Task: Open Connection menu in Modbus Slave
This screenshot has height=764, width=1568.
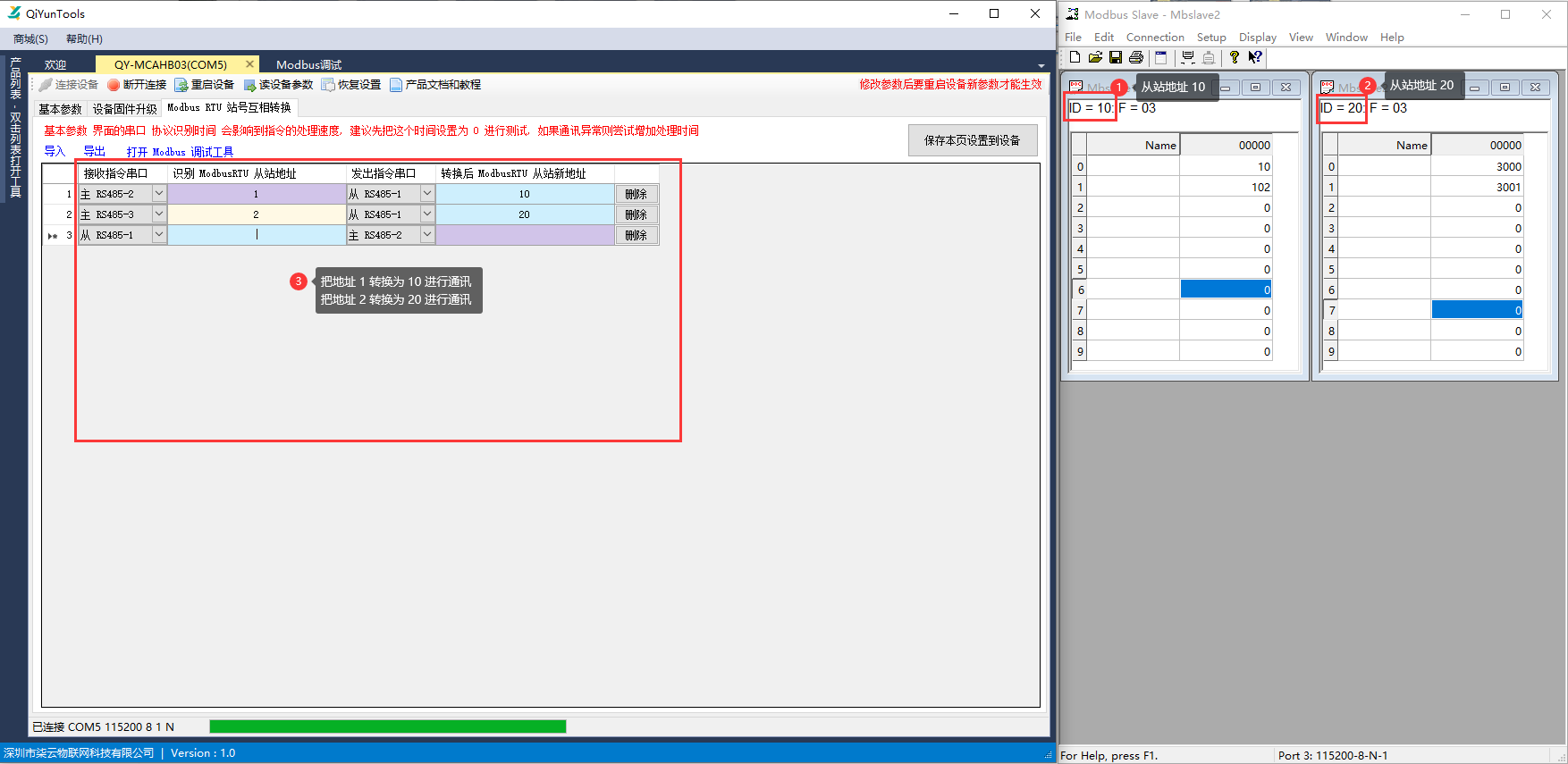Action: click(x=1155, y=38)
